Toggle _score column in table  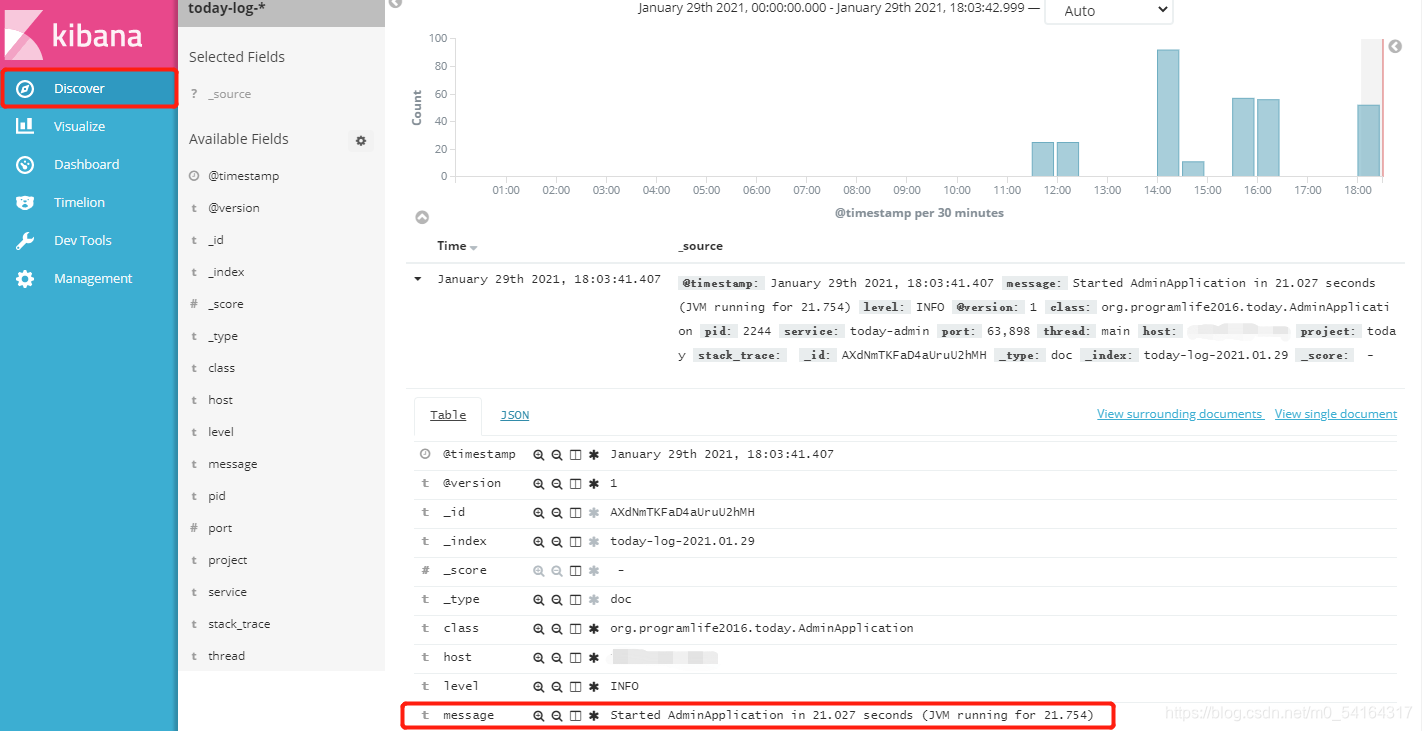pos(575,571)
